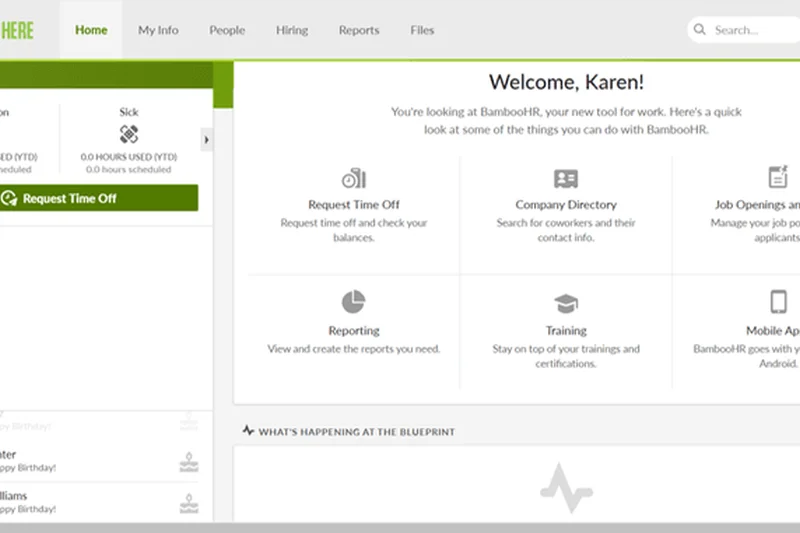This screenshot has width=800, height=533.
Task: Click the Job Openings clipboard icon
Action: coord(778,177)
